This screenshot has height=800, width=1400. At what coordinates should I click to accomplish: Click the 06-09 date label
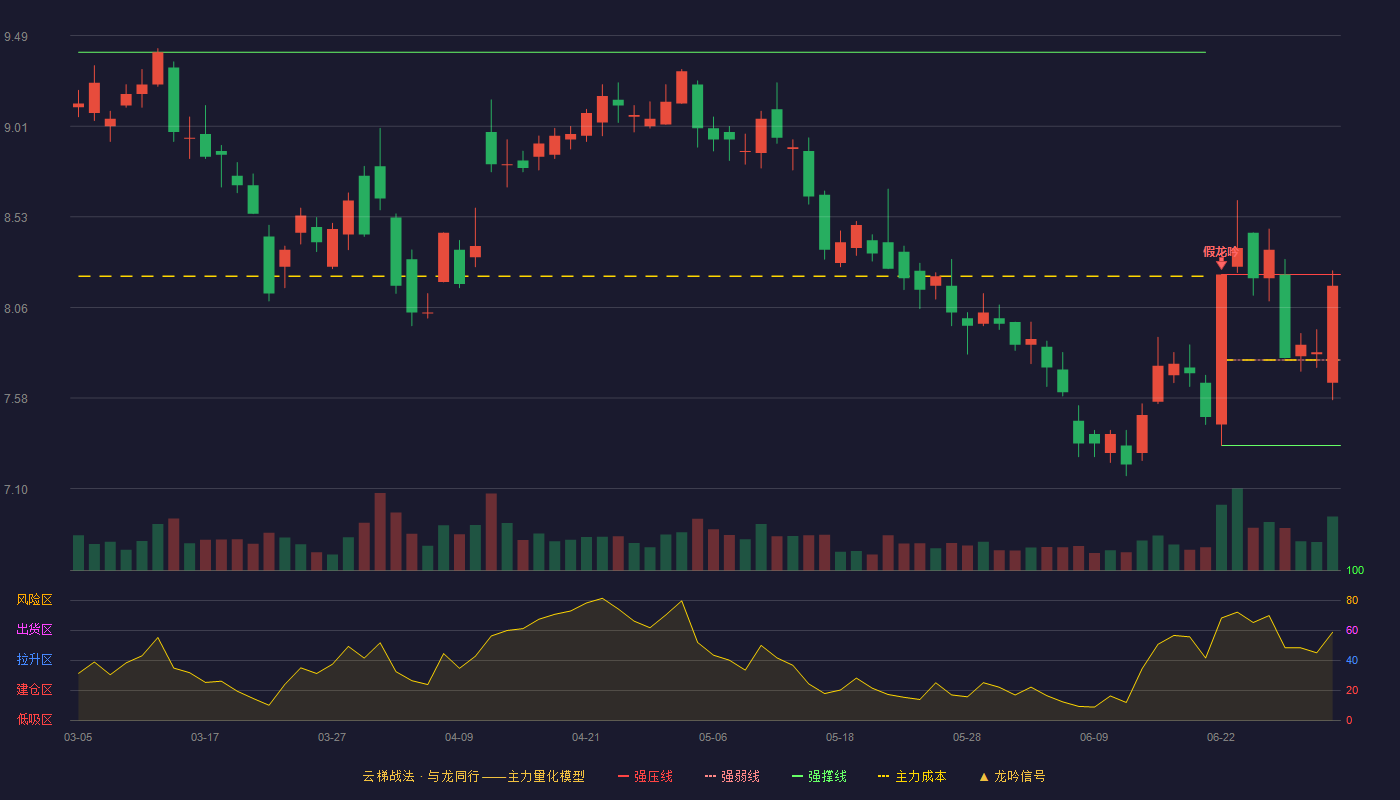pyautogui.click(x=1094, y=737)
